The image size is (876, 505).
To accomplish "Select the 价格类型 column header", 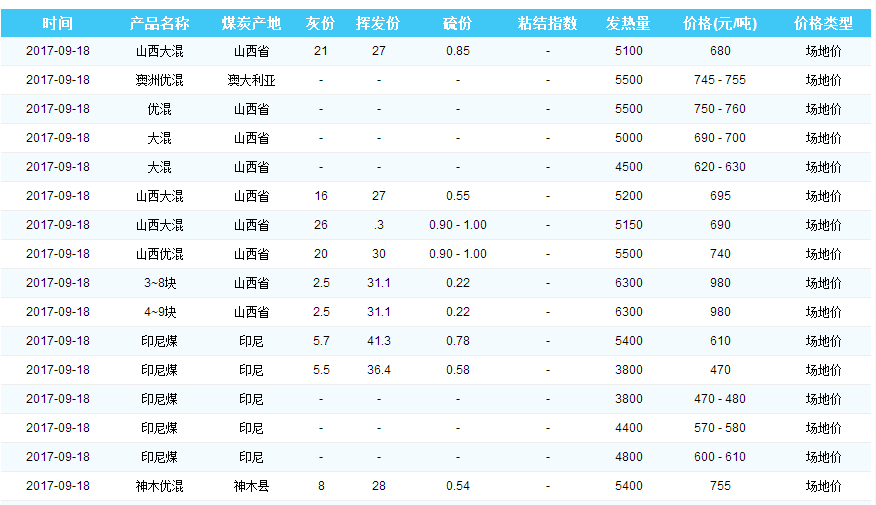I will point(823,23).
